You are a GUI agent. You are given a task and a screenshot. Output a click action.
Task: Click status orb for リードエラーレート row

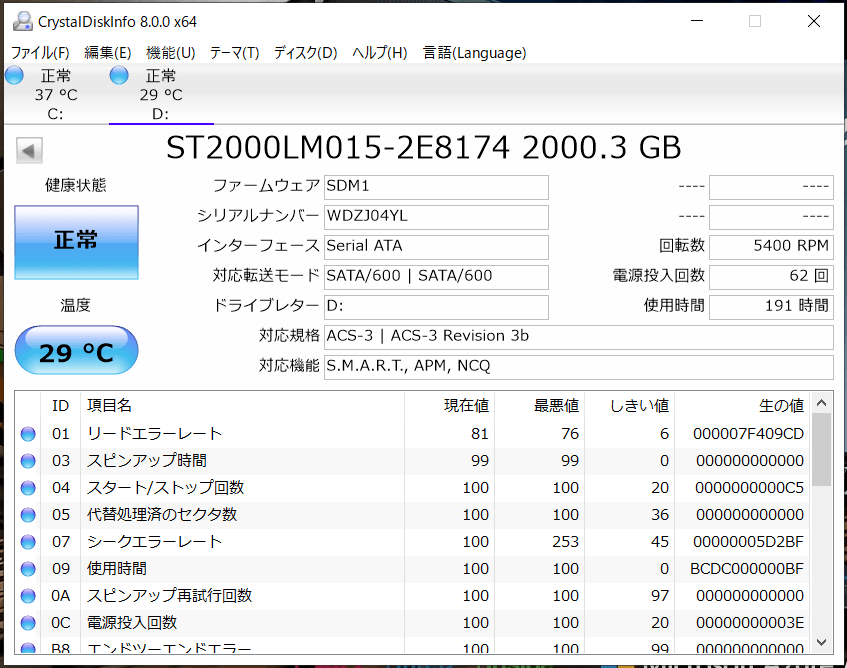tap(28, 434)
